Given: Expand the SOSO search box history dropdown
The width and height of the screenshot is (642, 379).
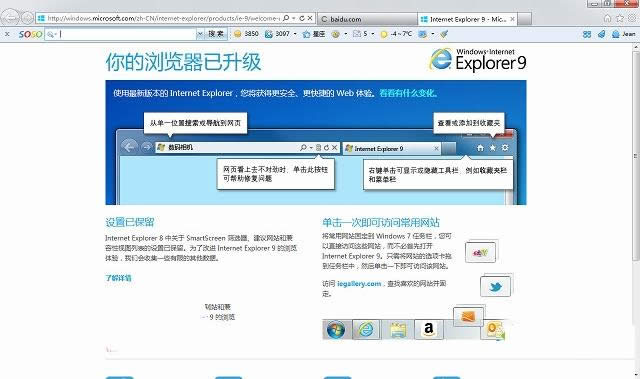Looking at the screenshot, I should (x=200, y=34).
